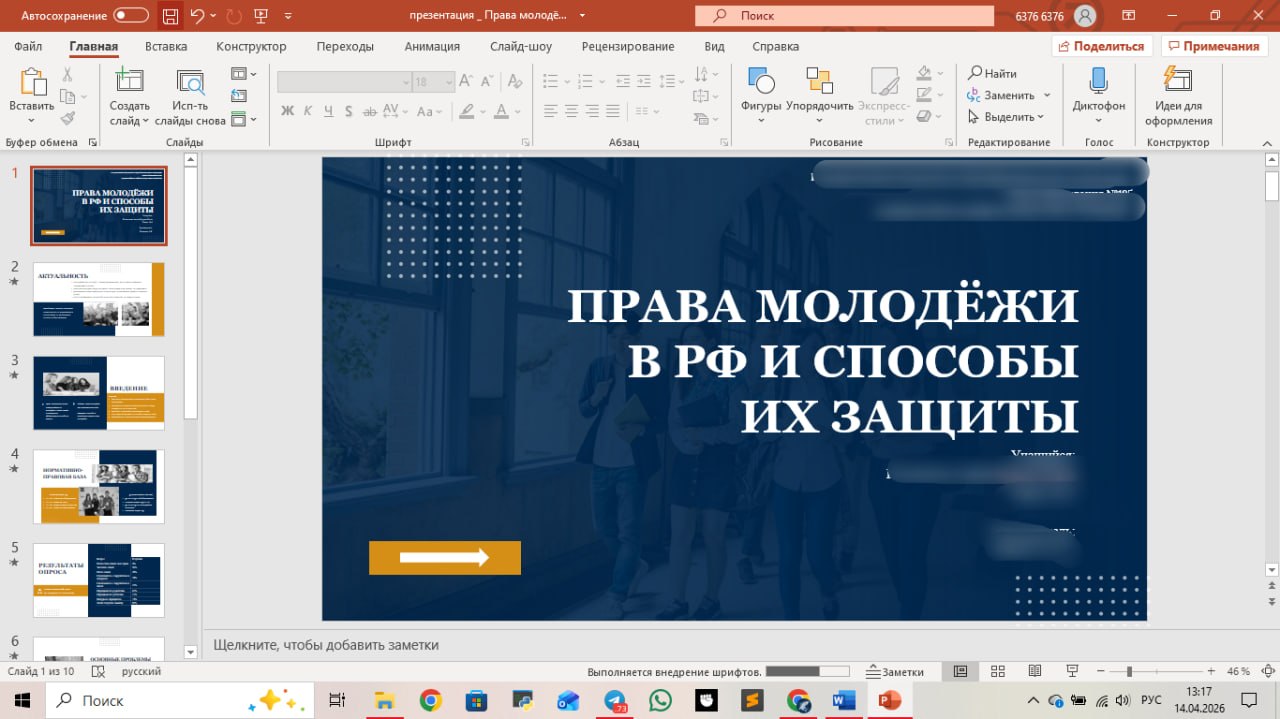
Task: Open the Файл menu
Action: pyautogui.click(x=28, y=46)
